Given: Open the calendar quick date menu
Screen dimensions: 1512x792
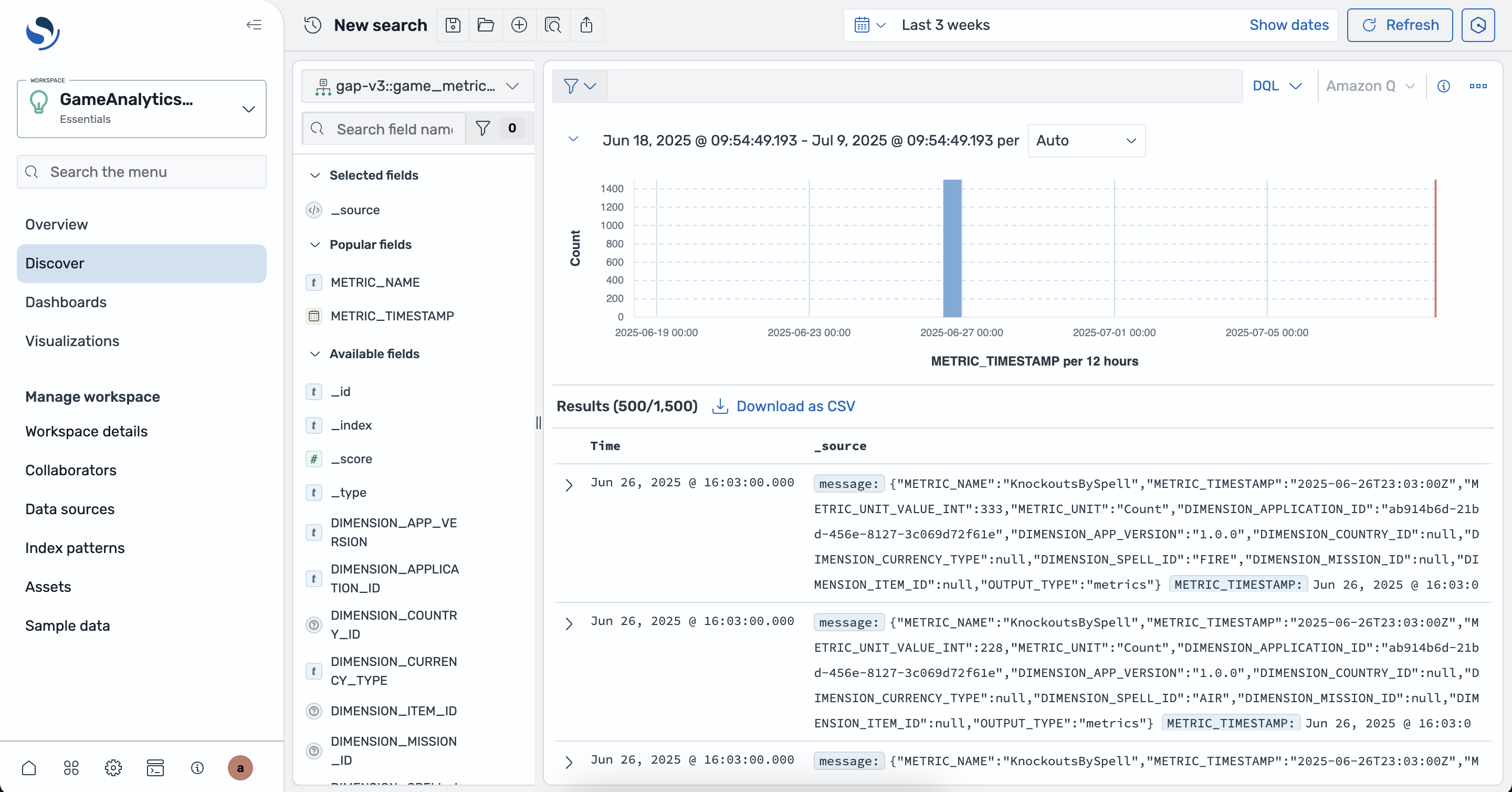Looking at the screenshot, I should point(870,25).
